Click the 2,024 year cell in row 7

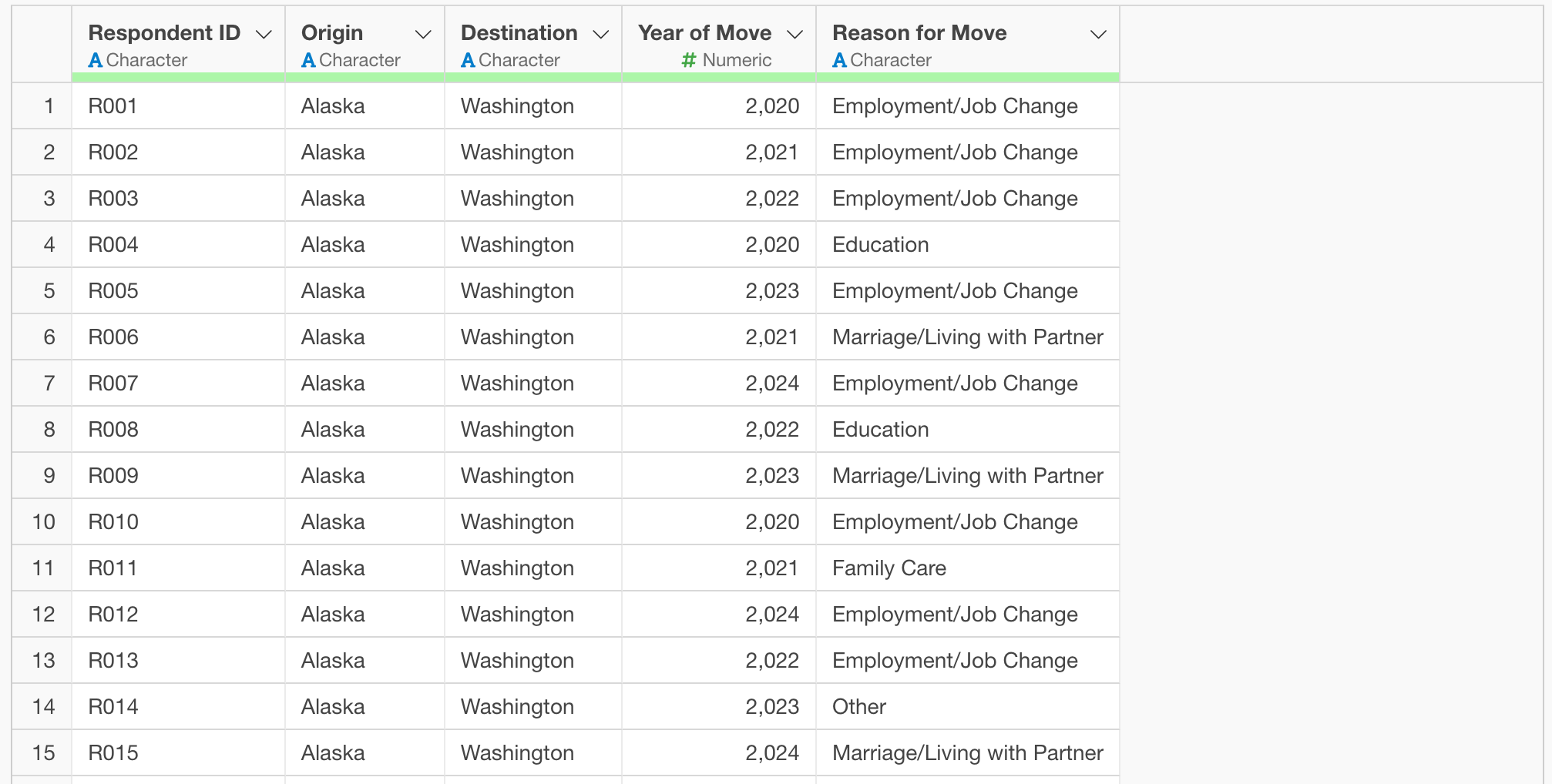pyautogui.click(x=771, y=384)
